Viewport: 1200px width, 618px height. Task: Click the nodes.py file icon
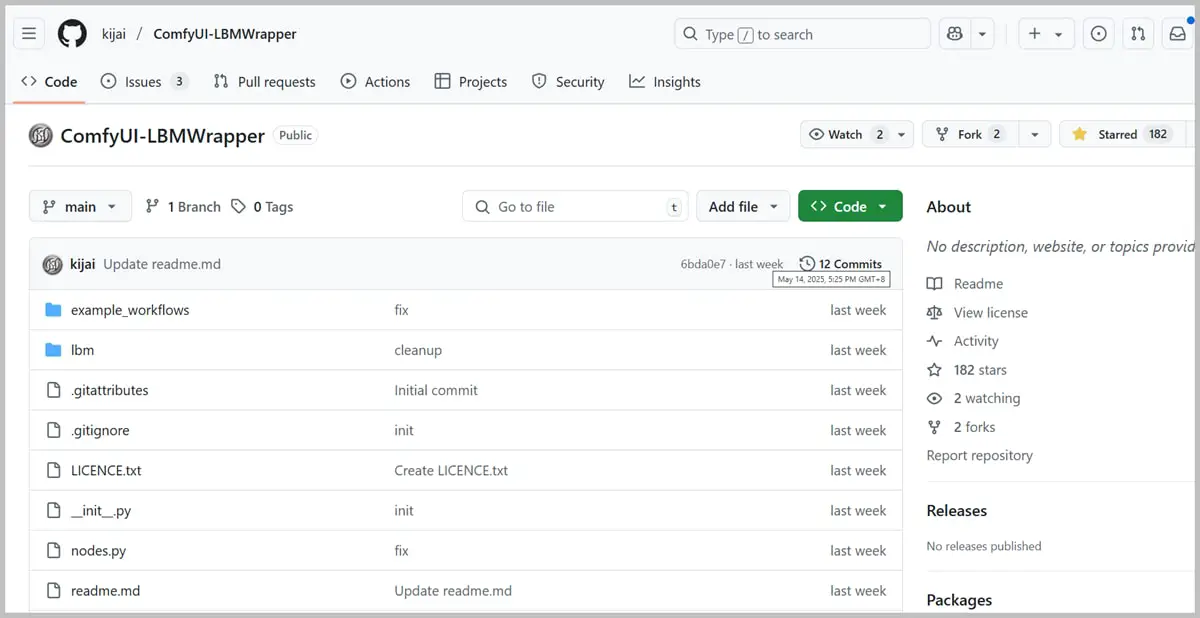pyautogui.click(x=53, y=550)
